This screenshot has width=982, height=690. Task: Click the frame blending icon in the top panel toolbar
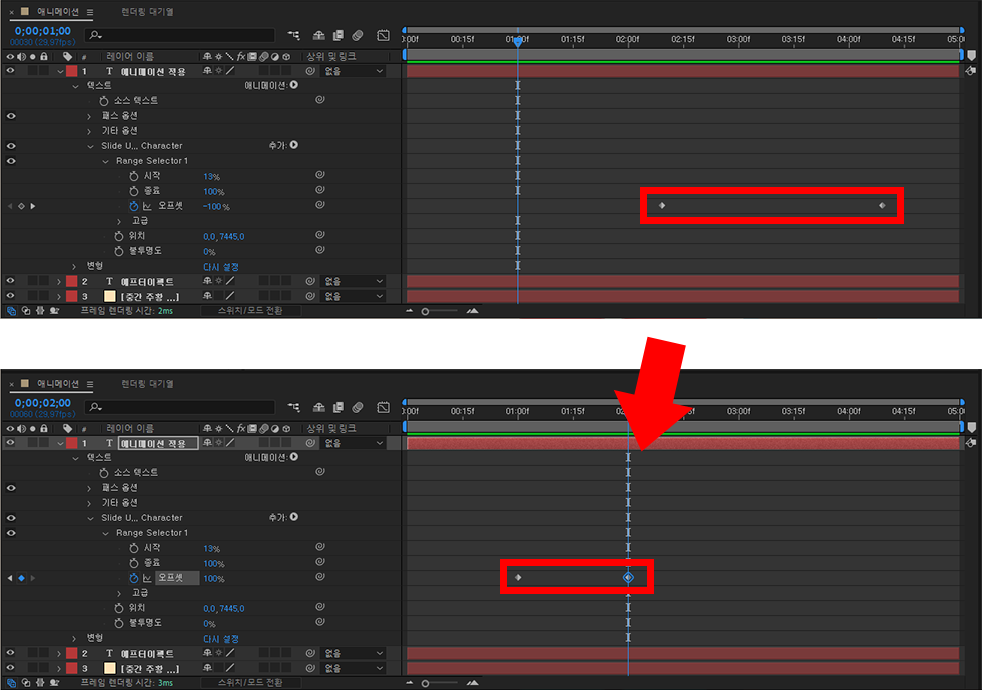[x=338, y=36]
